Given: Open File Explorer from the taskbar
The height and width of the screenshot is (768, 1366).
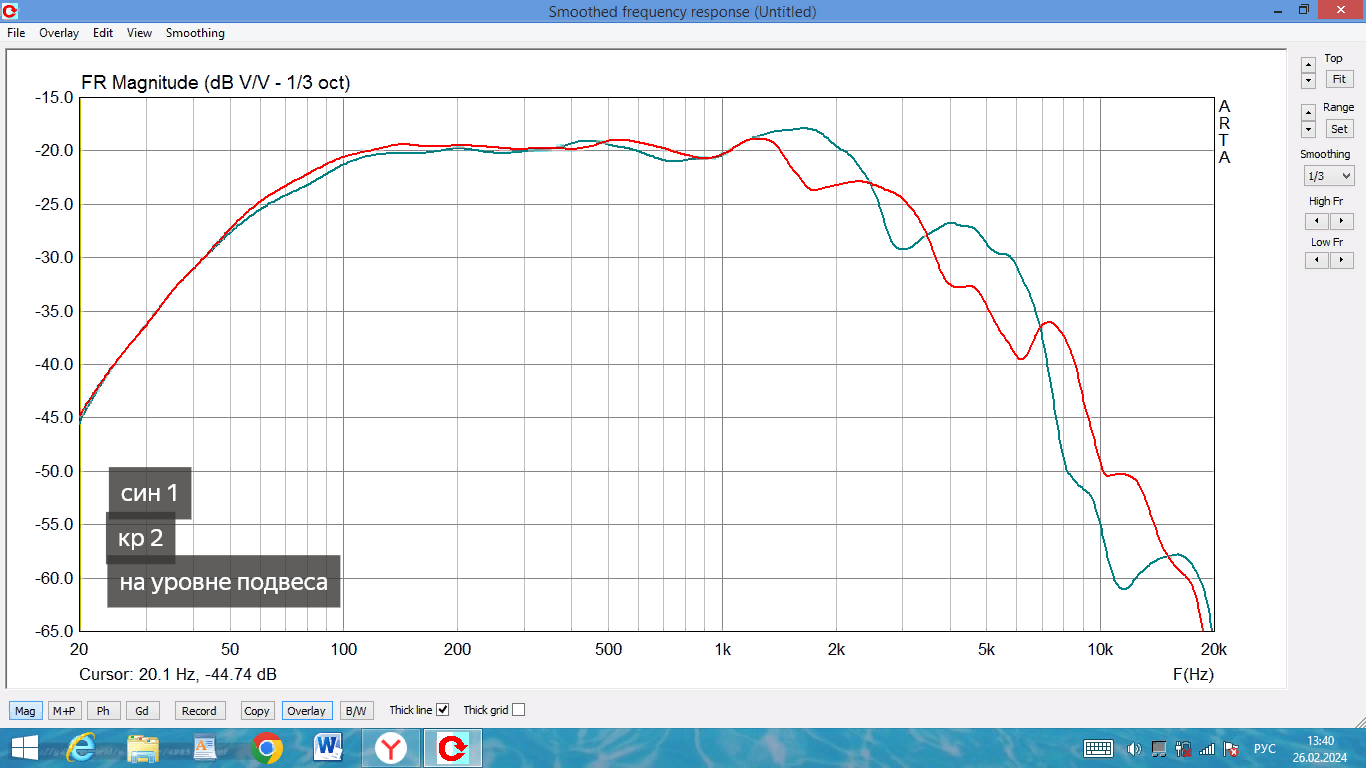Looking at the screenshot, I should 143,748.
